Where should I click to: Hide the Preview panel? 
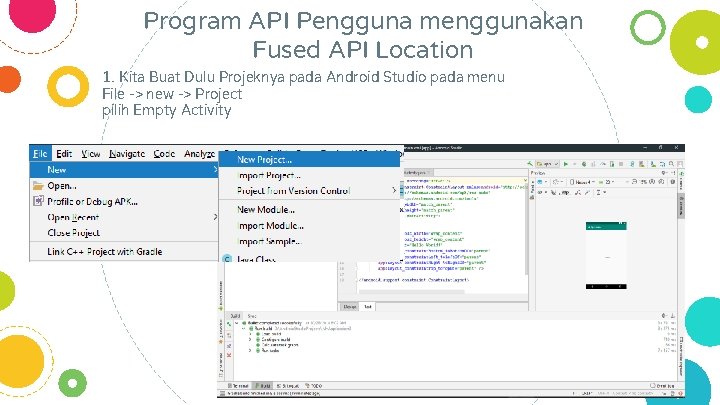(x=673, y=173)
